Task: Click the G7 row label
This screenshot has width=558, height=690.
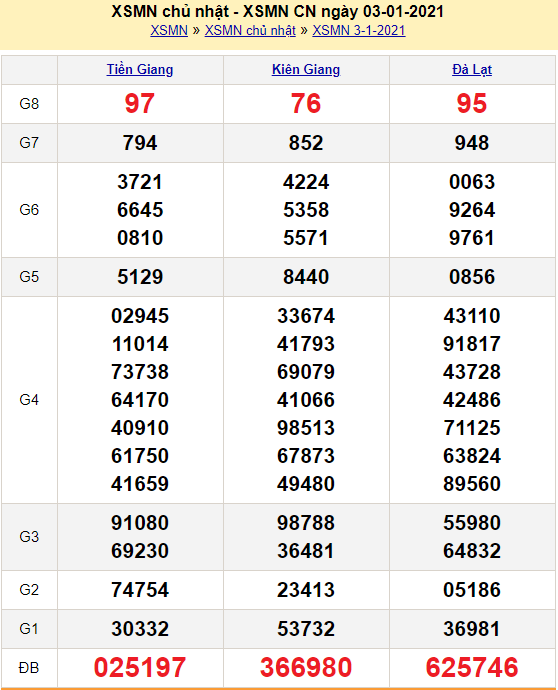Action: pos(29,143)
